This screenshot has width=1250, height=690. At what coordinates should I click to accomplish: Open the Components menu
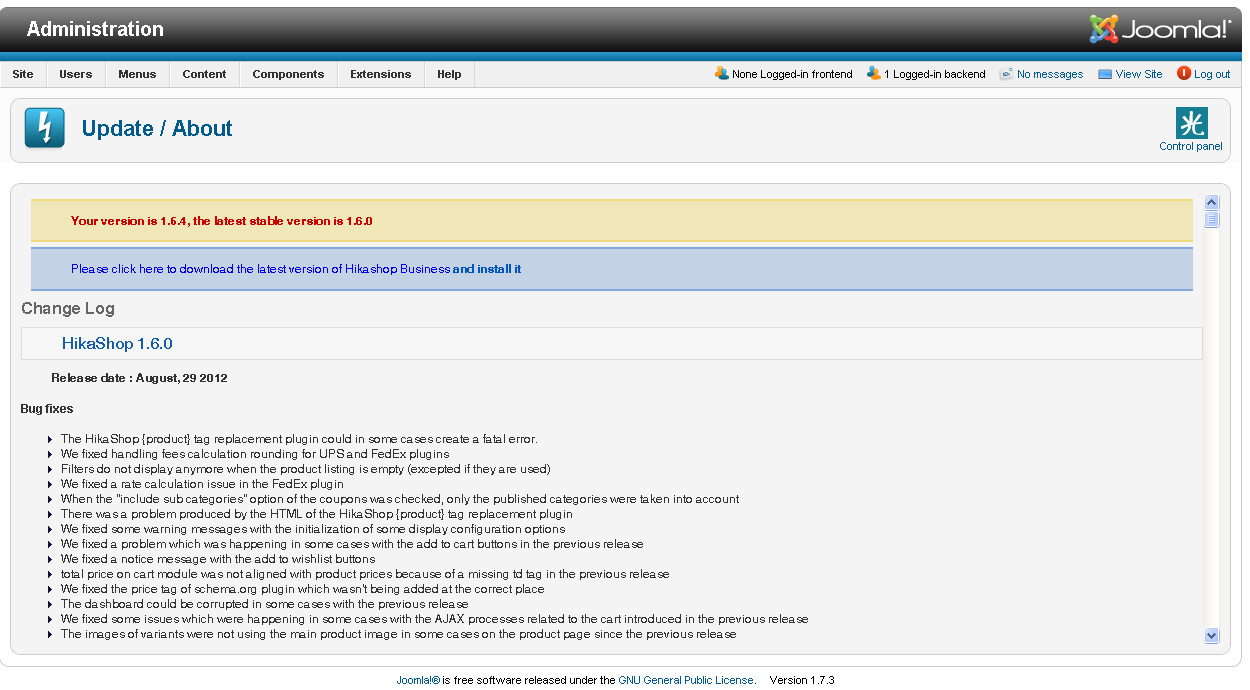point(288,74)
